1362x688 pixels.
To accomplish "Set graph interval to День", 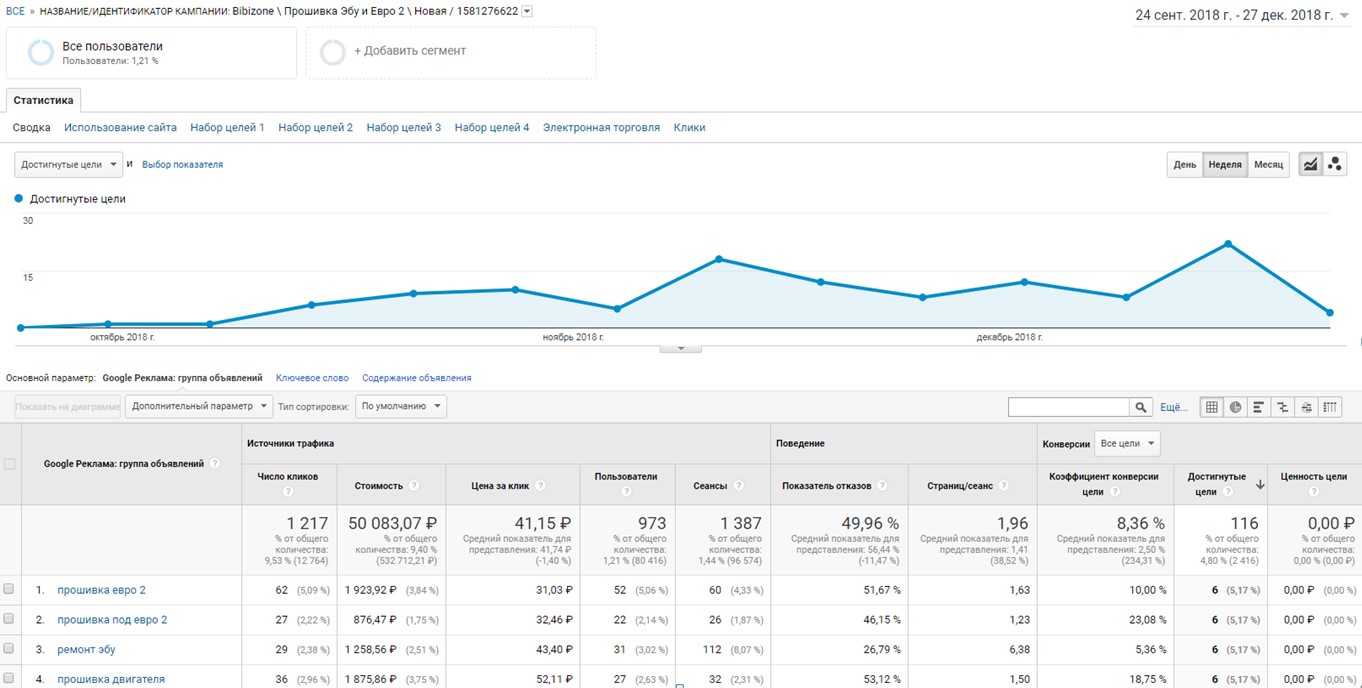I will click(1185, 165).
